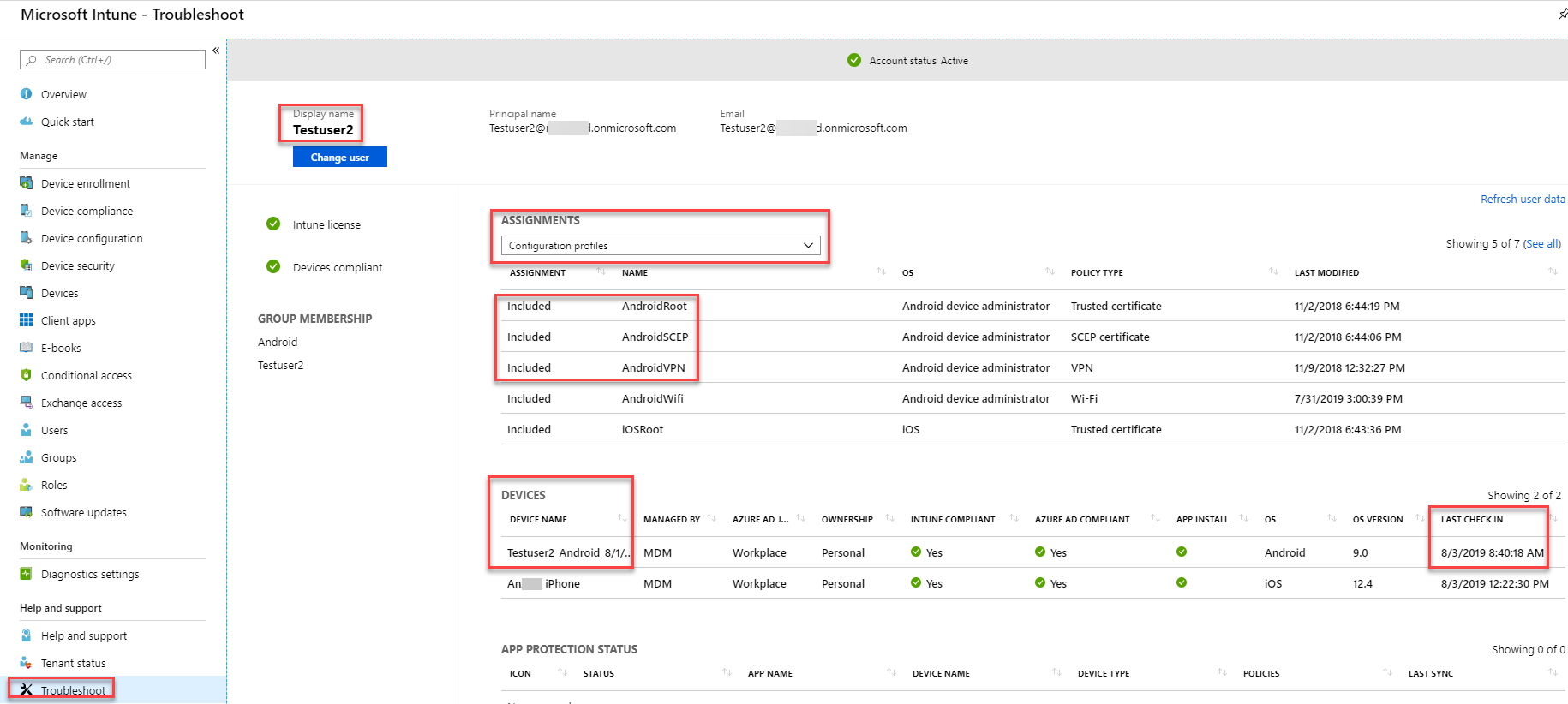
Task: Click the Software updates icon
Action: (27, 512)
